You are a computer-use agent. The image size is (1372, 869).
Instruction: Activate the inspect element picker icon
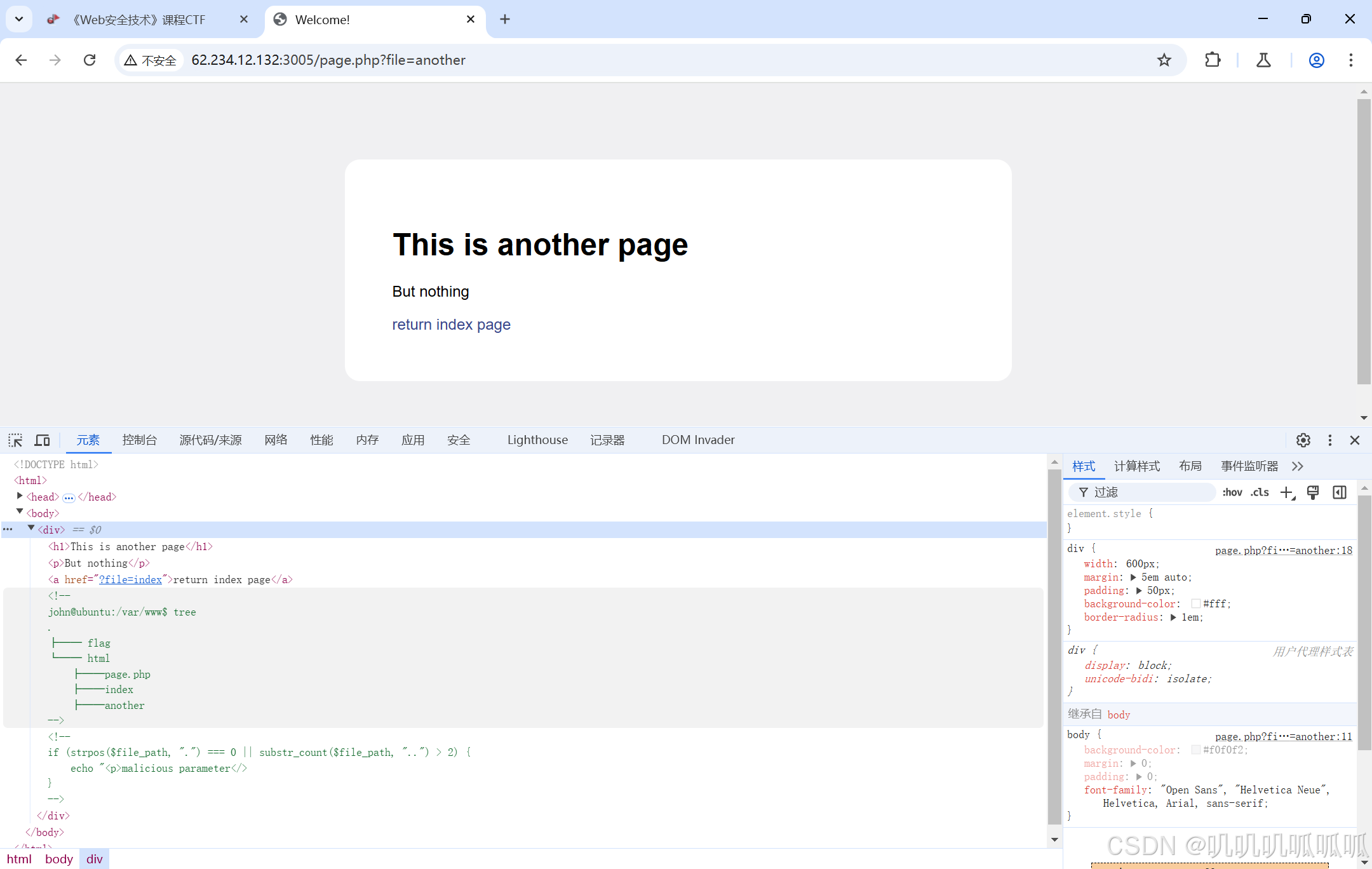[x=15, y=440]
